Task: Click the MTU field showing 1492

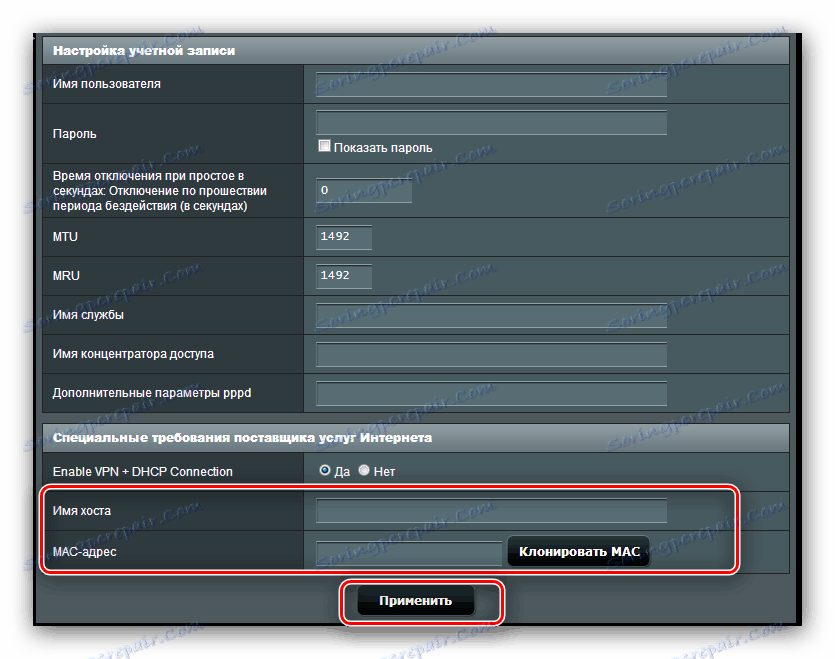Action: point(343,237)
